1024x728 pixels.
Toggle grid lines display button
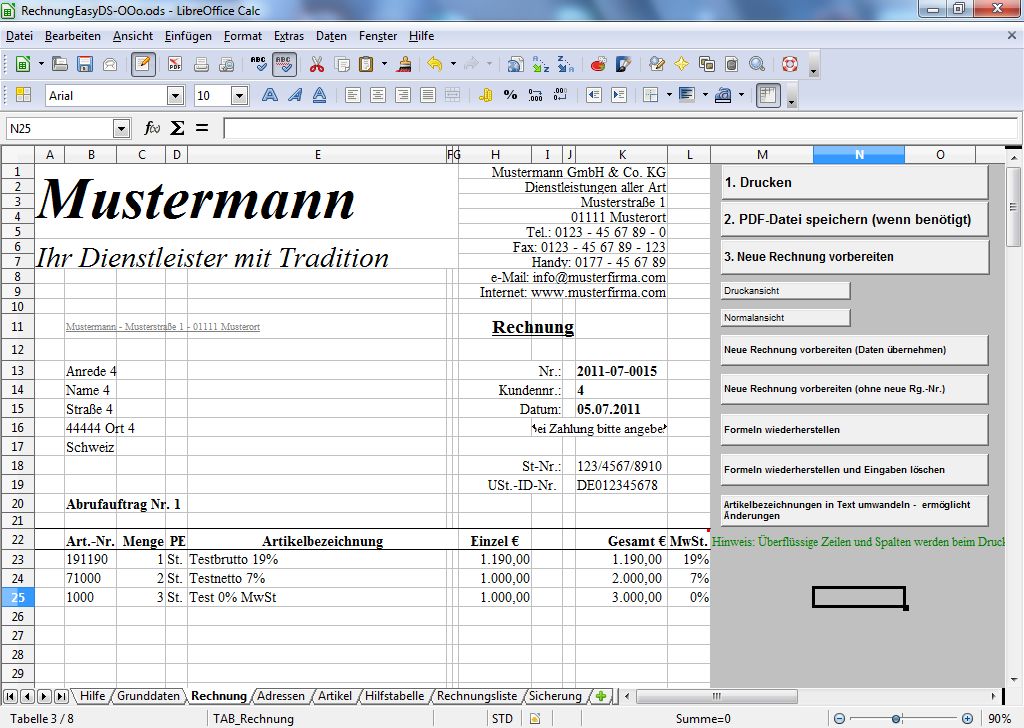point(768,96)
